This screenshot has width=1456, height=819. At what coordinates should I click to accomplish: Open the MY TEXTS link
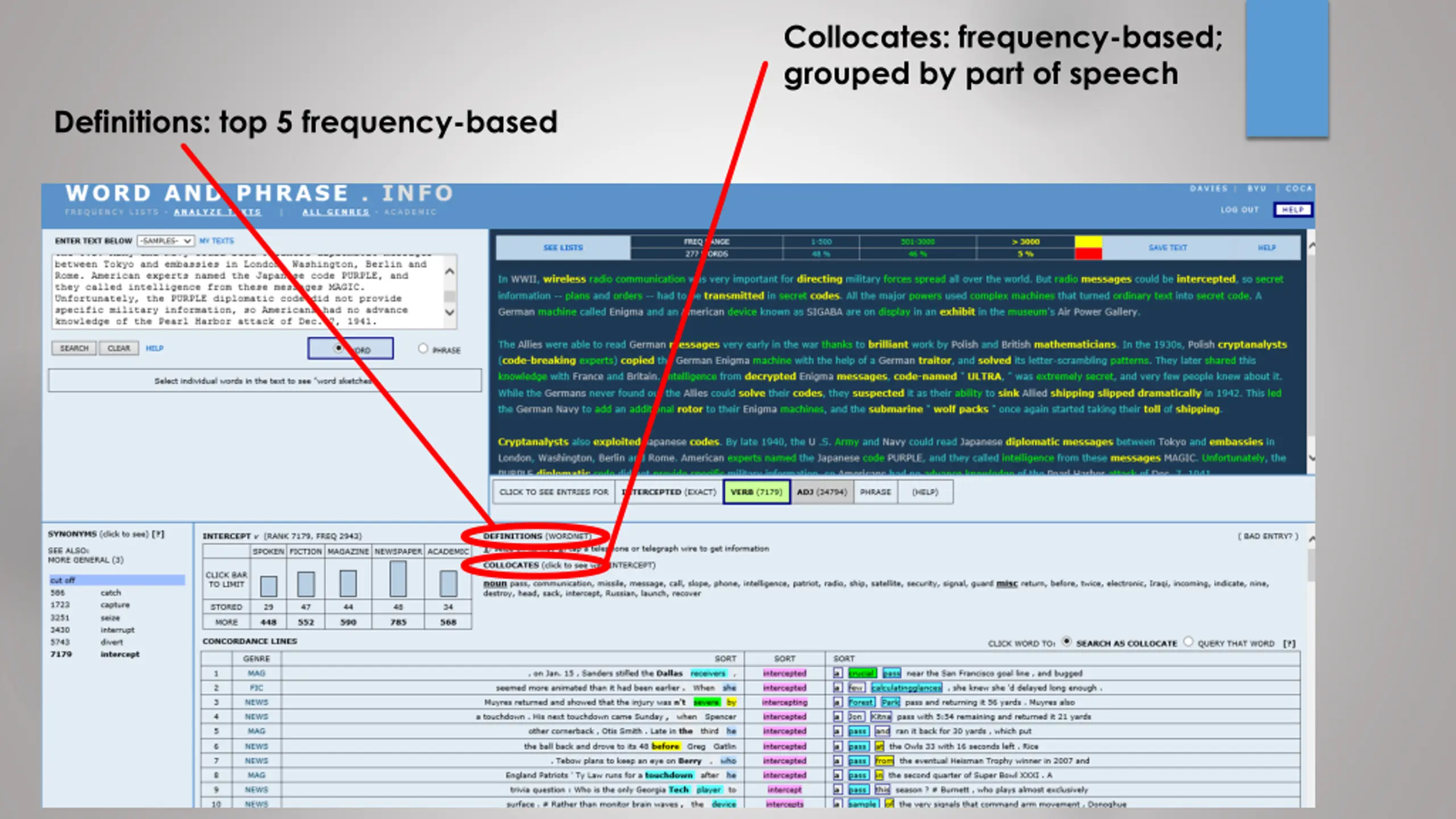pyautogui.click(x=216, y=241)
